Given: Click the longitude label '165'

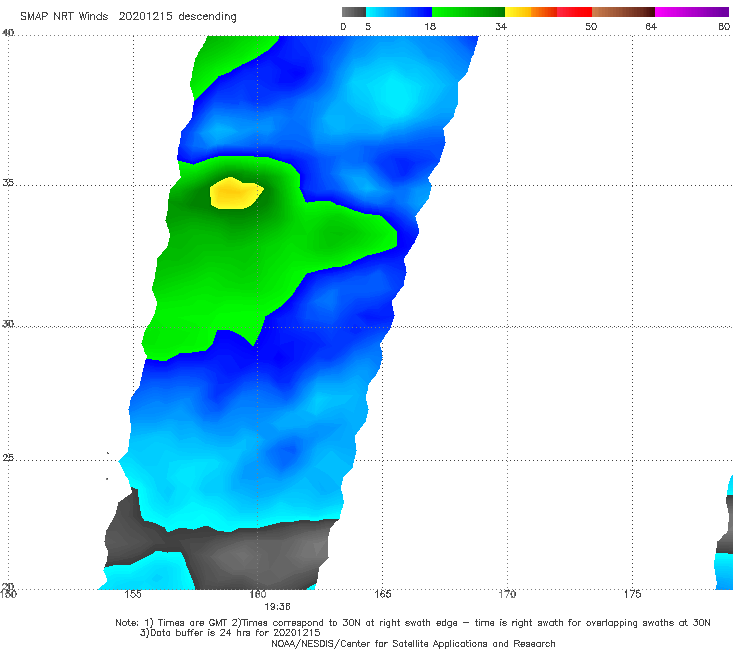Looking at the screenshot, I should tap(382, 594).
